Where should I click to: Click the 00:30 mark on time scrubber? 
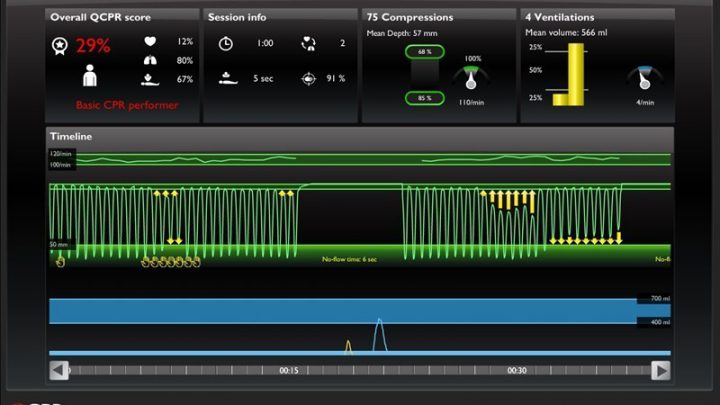(517, 371)
